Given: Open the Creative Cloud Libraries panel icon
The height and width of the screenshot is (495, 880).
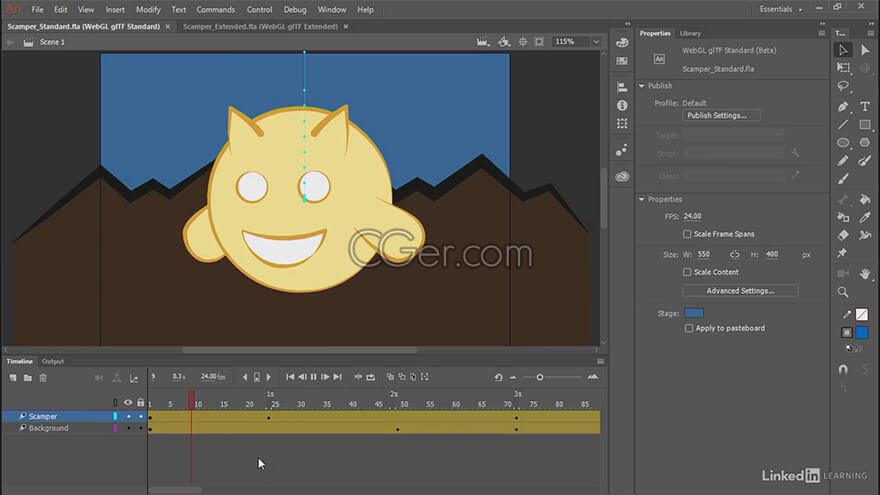Looking at the screenshot, I should [622, 177].
